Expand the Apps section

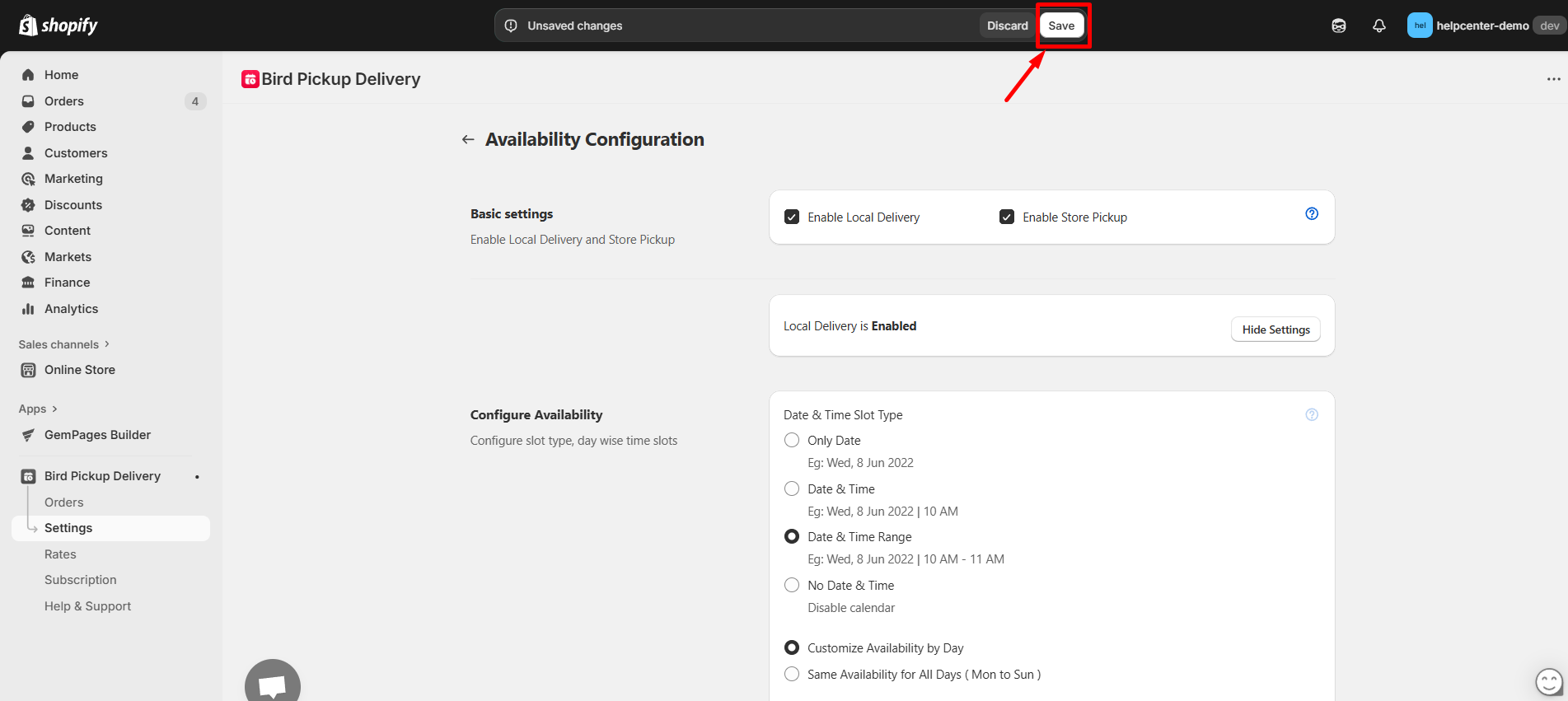pos(38,409)
